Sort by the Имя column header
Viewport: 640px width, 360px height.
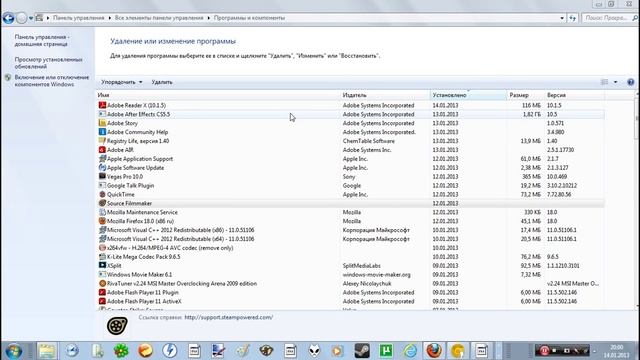pos(218,95)
